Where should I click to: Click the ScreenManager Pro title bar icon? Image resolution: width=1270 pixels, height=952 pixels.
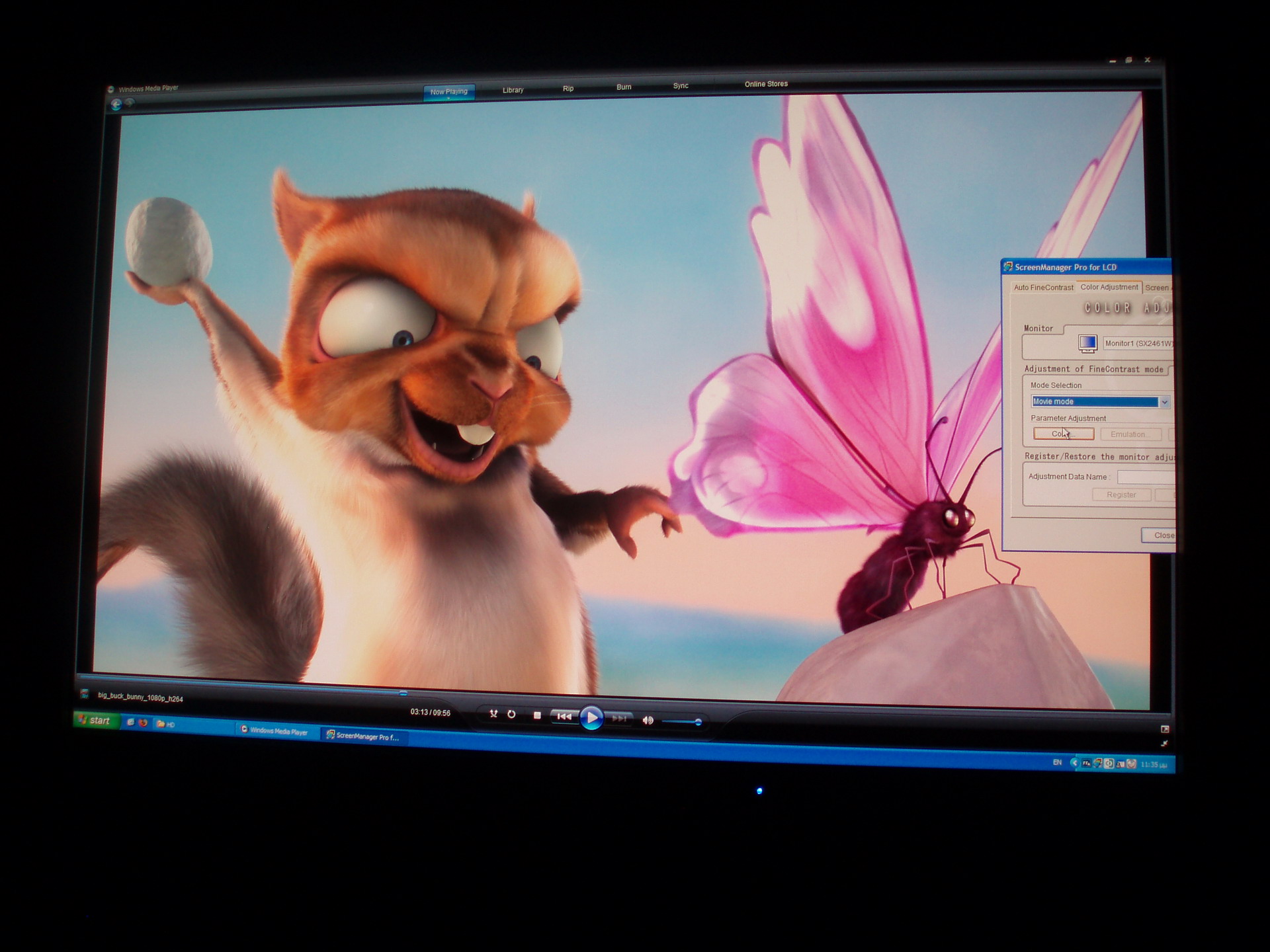click(1008, 267)
